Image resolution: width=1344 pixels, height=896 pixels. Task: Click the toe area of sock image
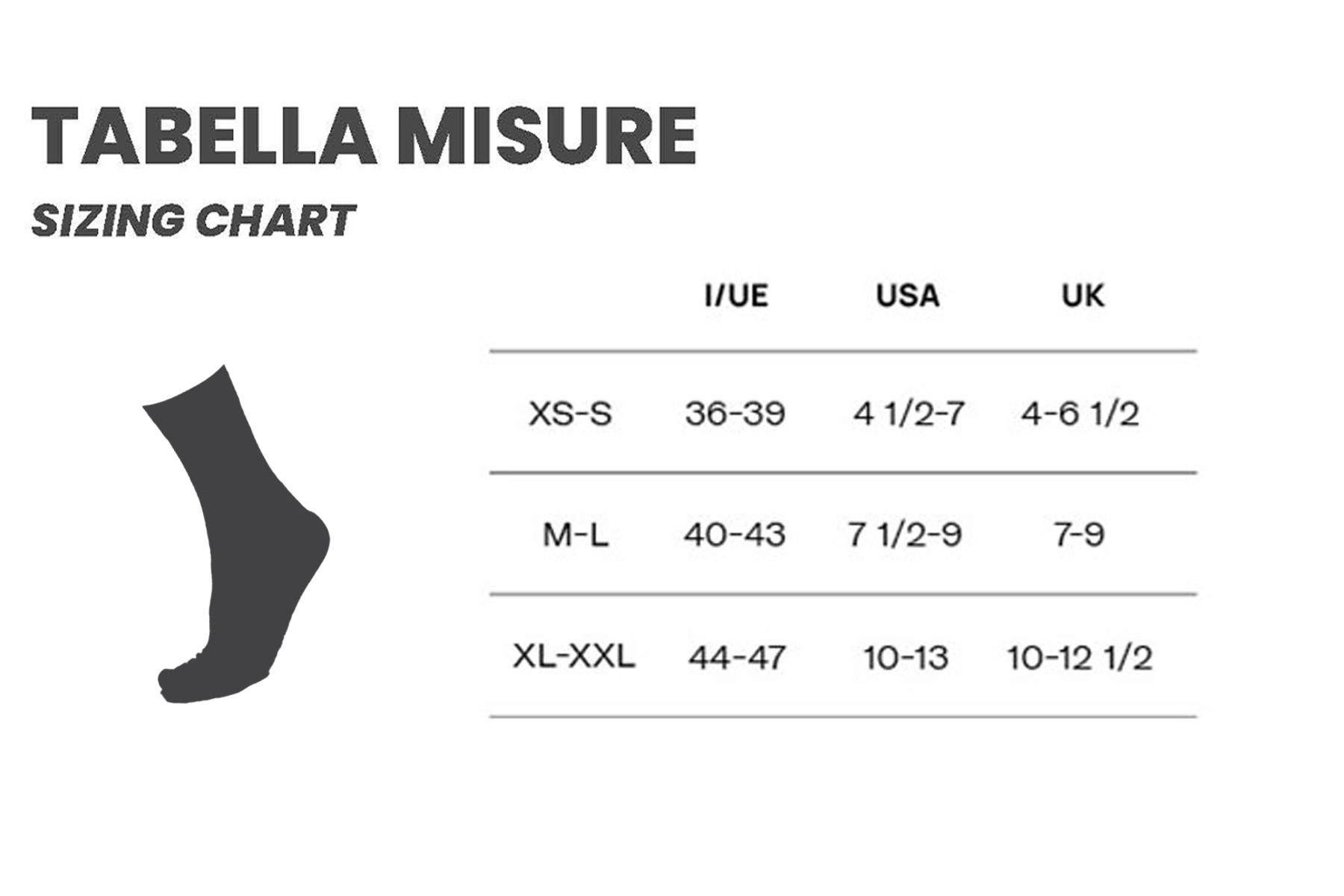pyautogui.click(x=187, y=679)
